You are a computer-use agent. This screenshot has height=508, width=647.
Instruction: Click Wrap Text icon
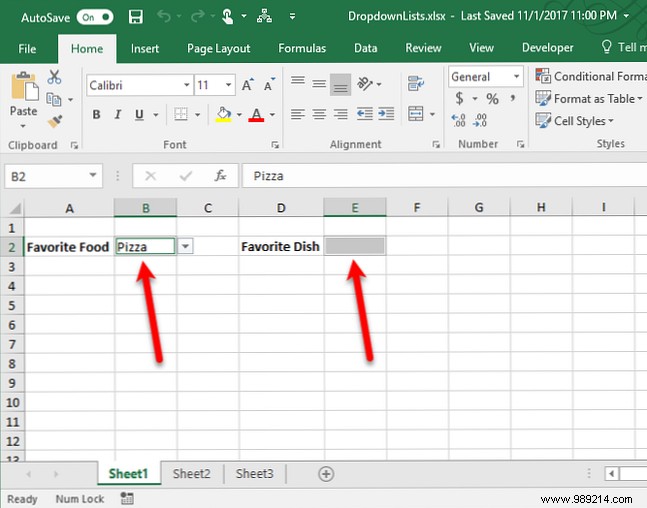(416, 83)
